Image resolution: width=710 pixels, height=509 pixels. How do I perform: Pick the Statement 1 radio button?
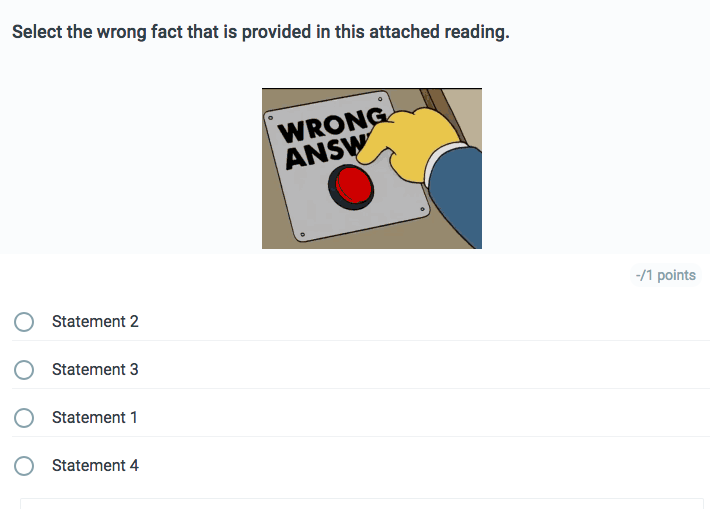[24, 418]
